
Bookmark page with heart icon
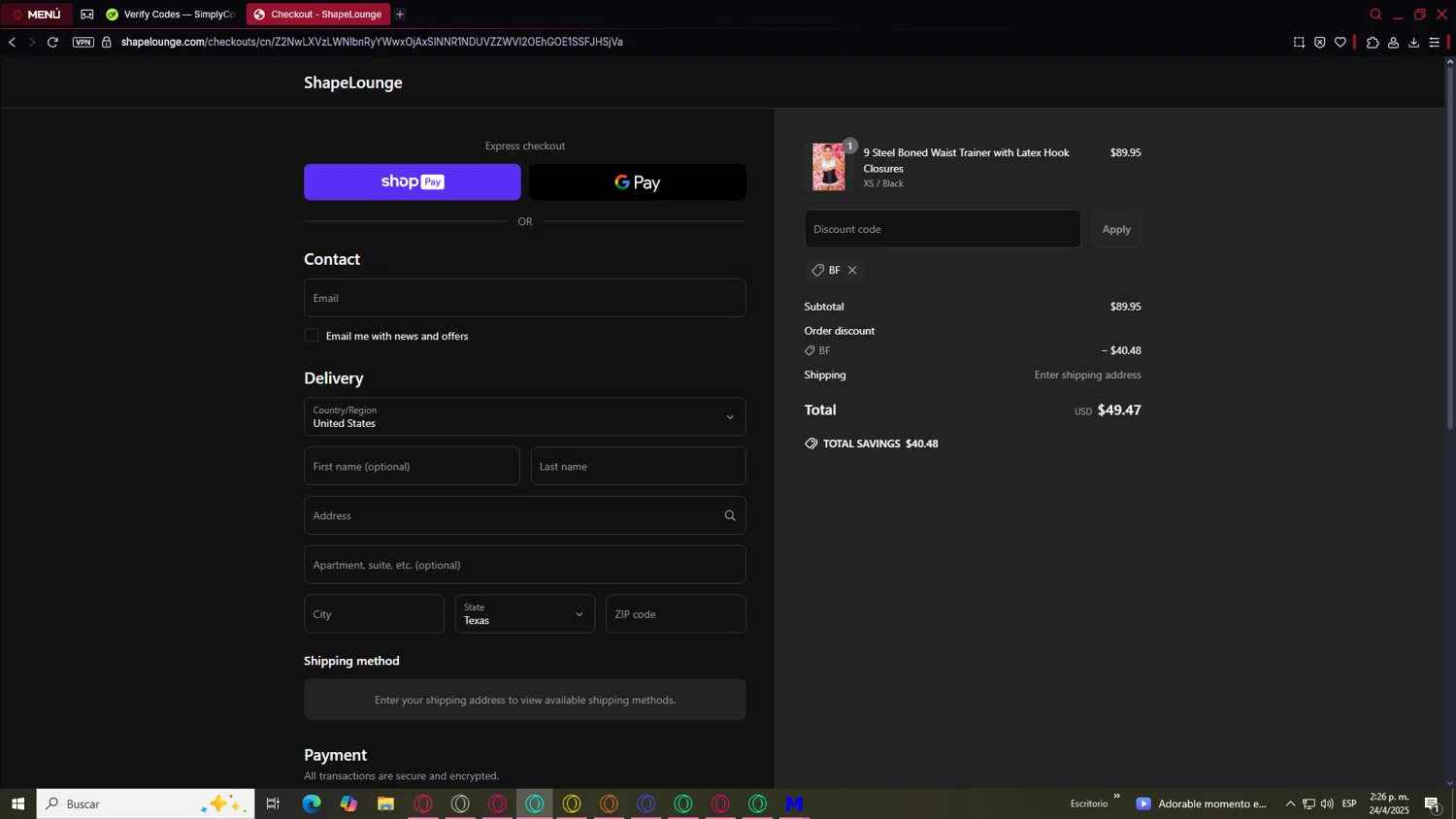pos(1340,43)
